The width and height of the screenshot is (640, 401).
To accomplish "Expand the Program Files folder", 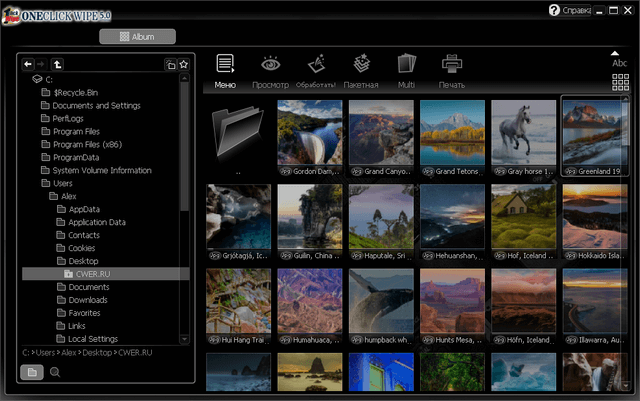I will 76,131.
